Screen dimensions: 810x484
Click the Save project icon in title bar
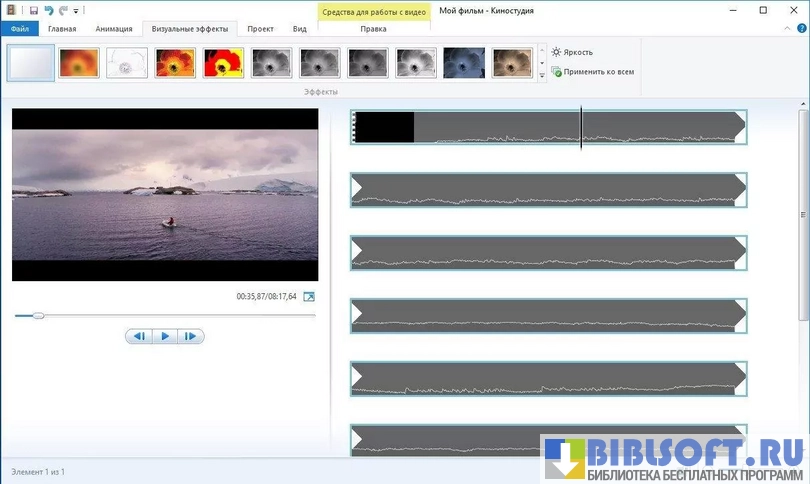pyautogui.click(x=33, y=10)
